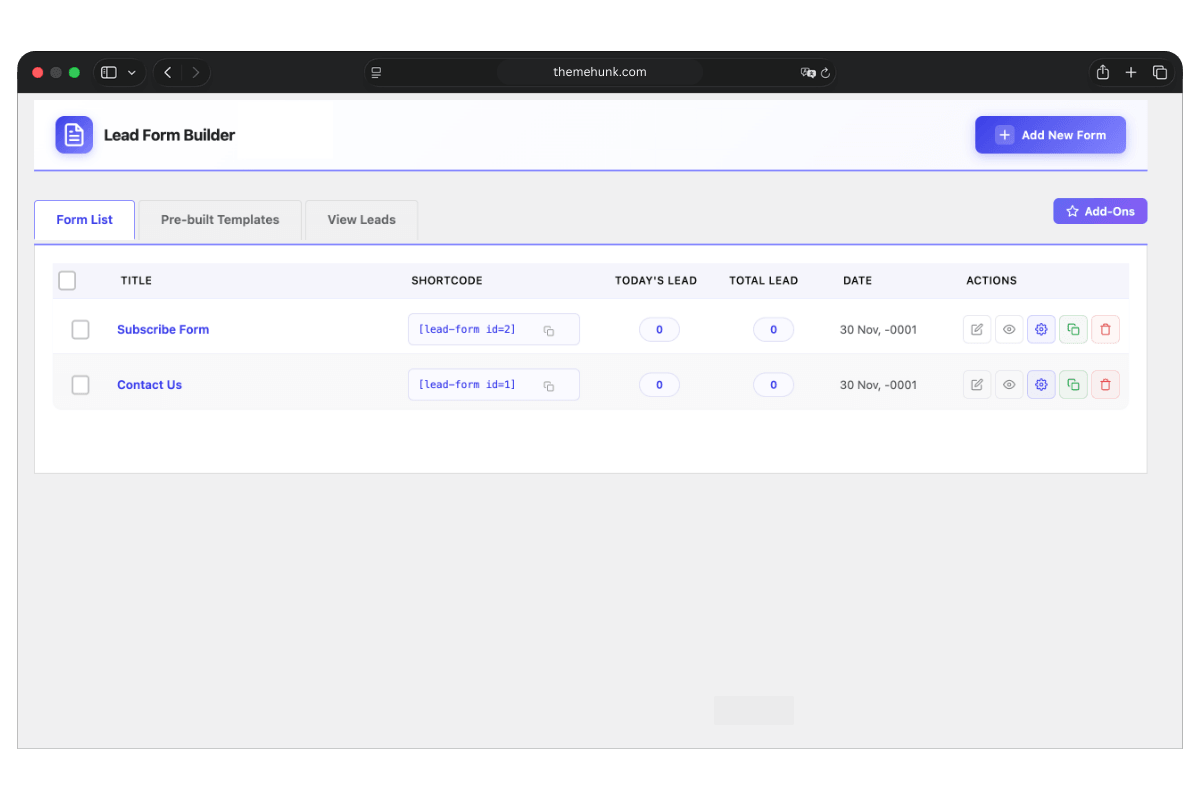Expand the sidebar dropdown arrow in Safari

coord(132,73)
